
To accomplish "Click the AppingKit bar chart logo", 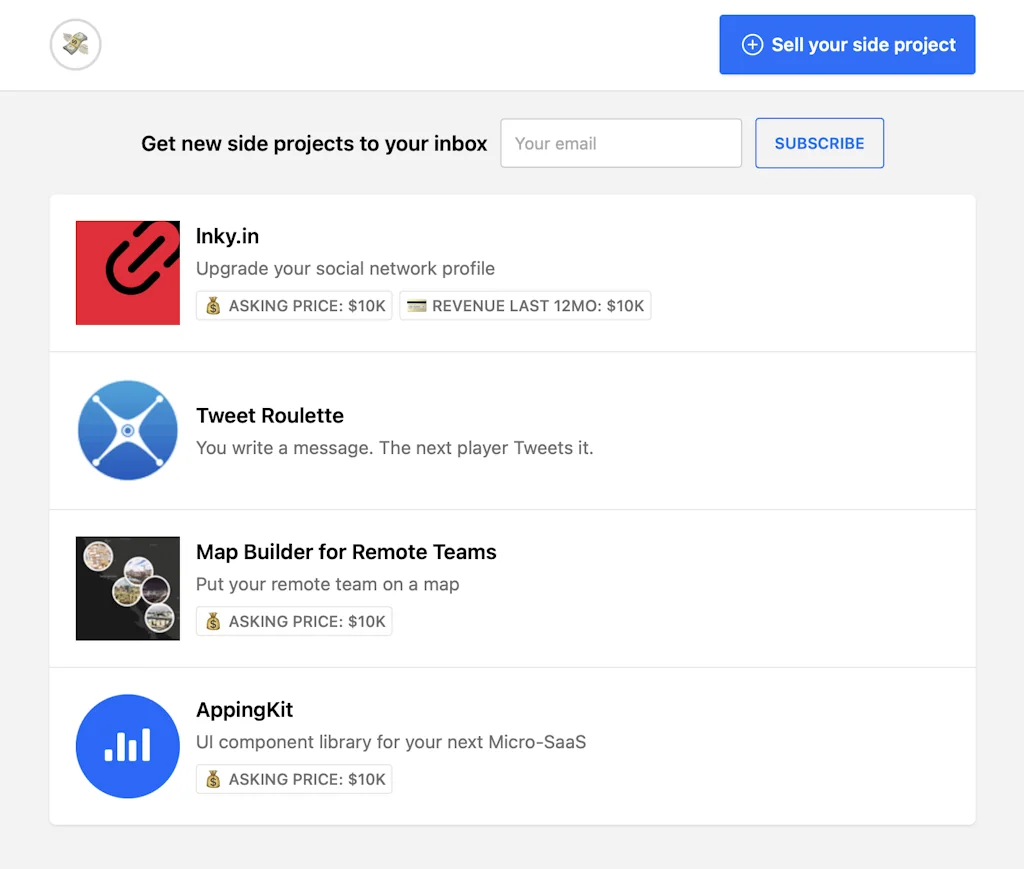I will click(128, 746).
